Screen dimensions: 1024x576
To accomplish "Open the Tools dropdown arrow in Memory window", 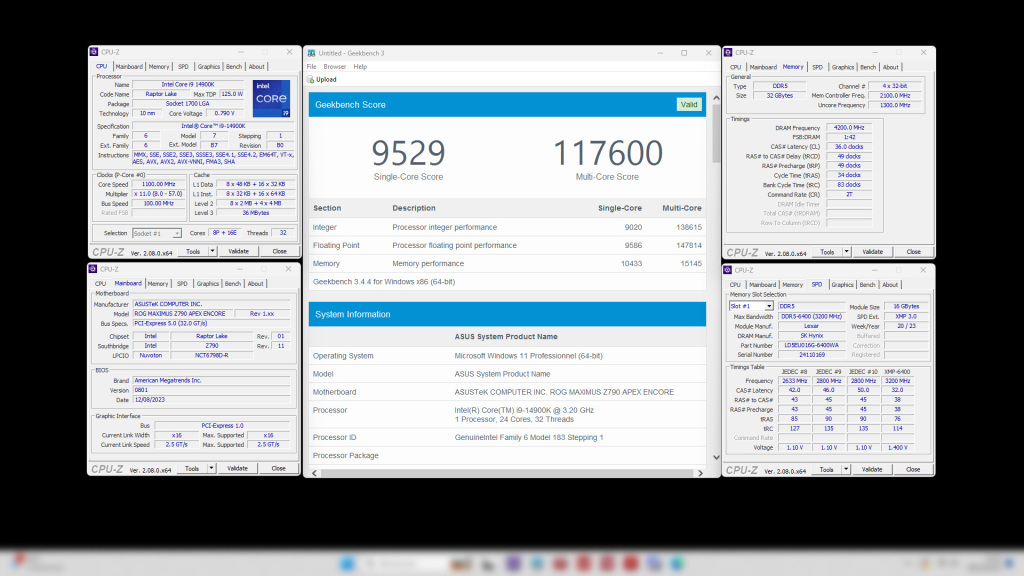I will point(846,252).
